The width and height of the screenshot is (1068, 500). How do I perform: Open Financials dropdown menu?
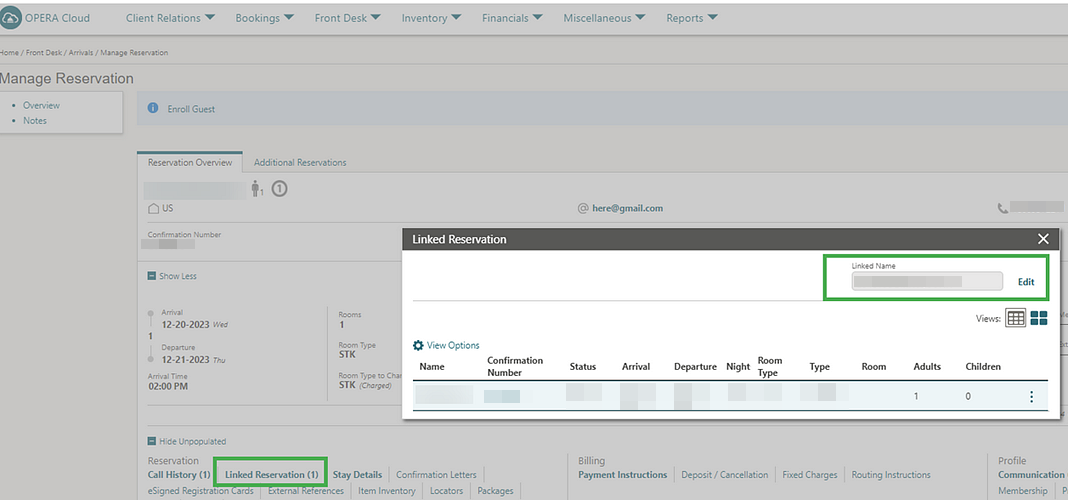[512, 18]
